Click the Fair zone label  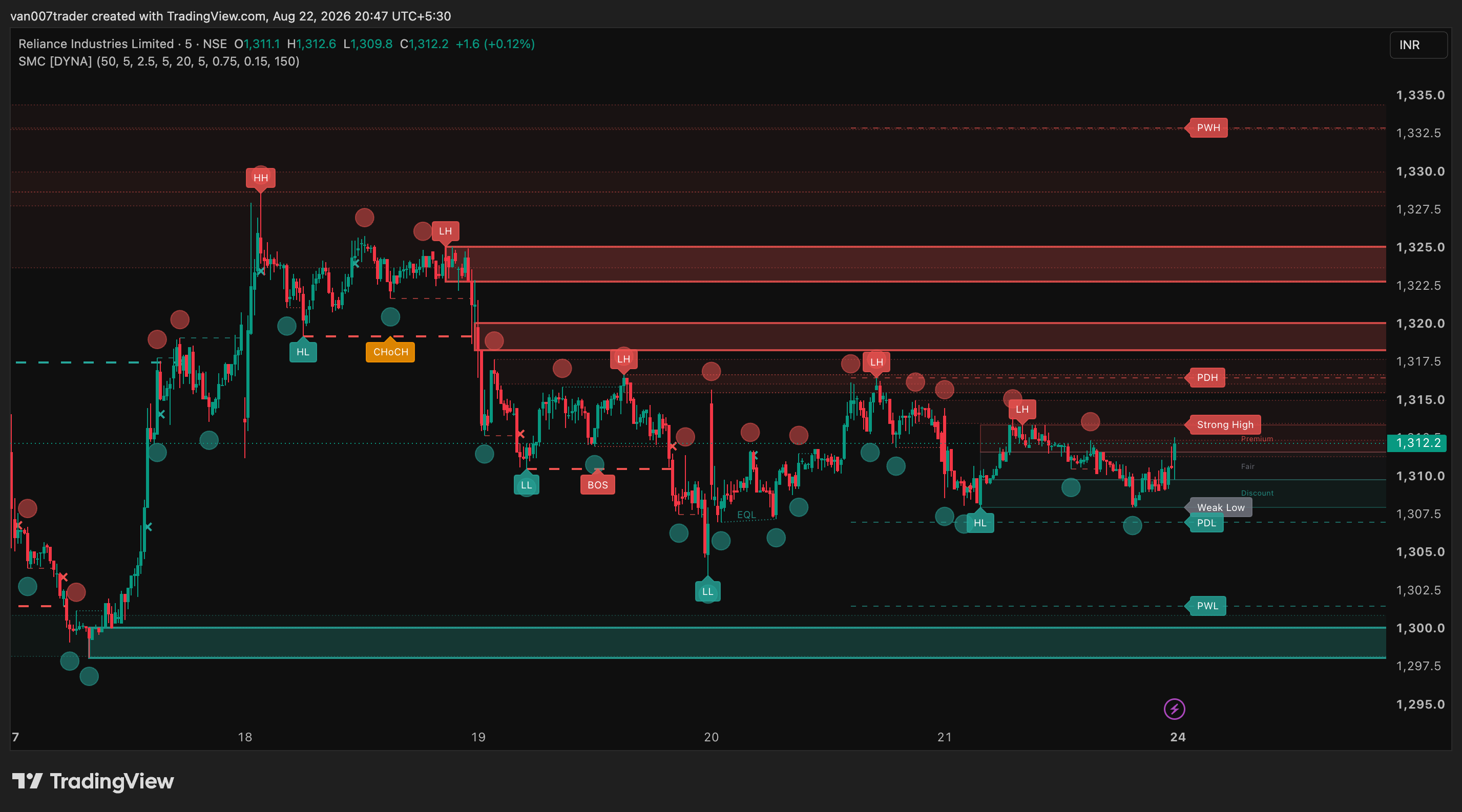[1247, 467]
